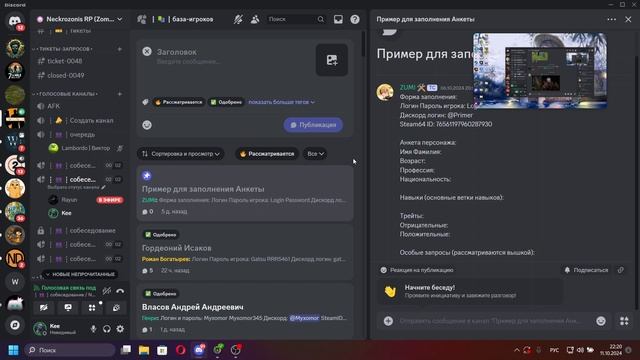
Task: Toggle the Одобрено tag in post form
Action: (226, 102)
